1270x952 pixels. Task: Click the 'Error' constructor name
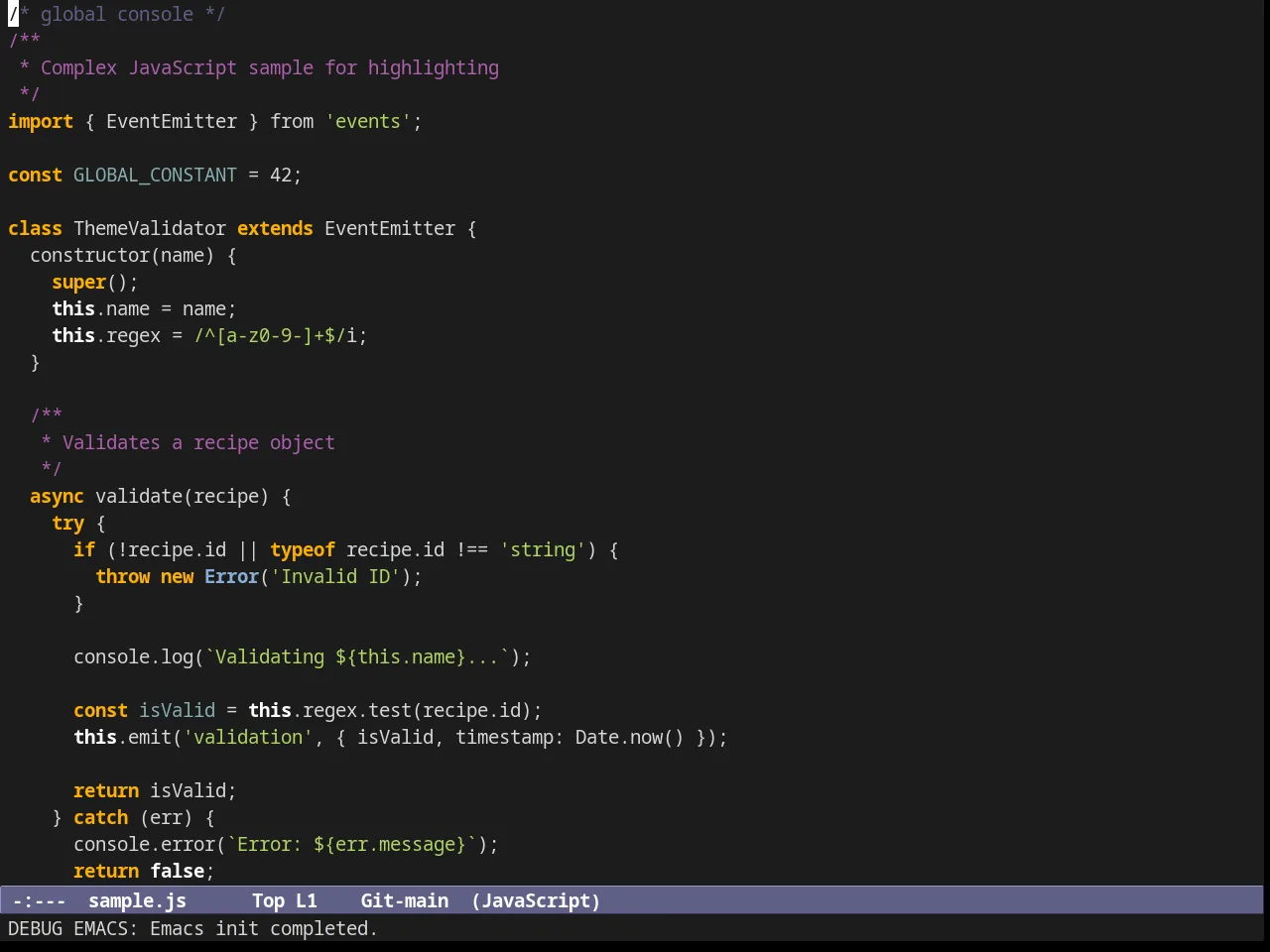tap(231, 576)
